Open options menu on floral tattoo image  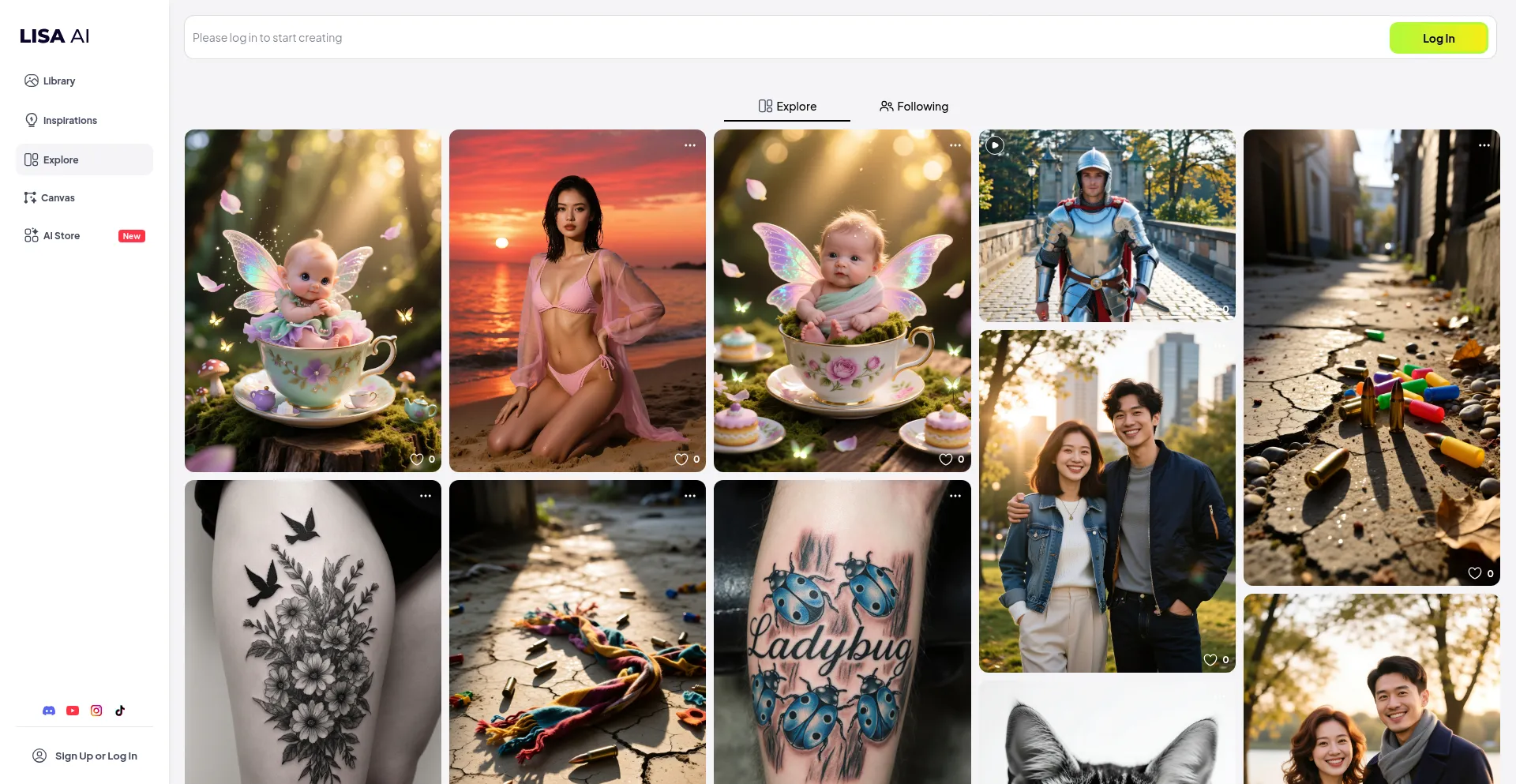pyautogui.click(x=426, y=496)
